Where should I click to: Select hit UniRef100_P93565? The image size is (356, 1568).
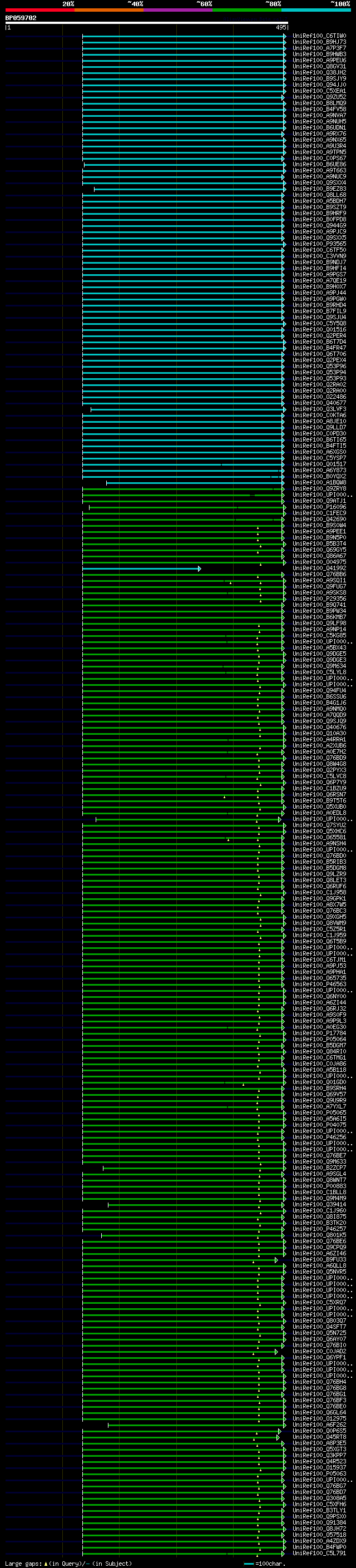click(319, 244)
